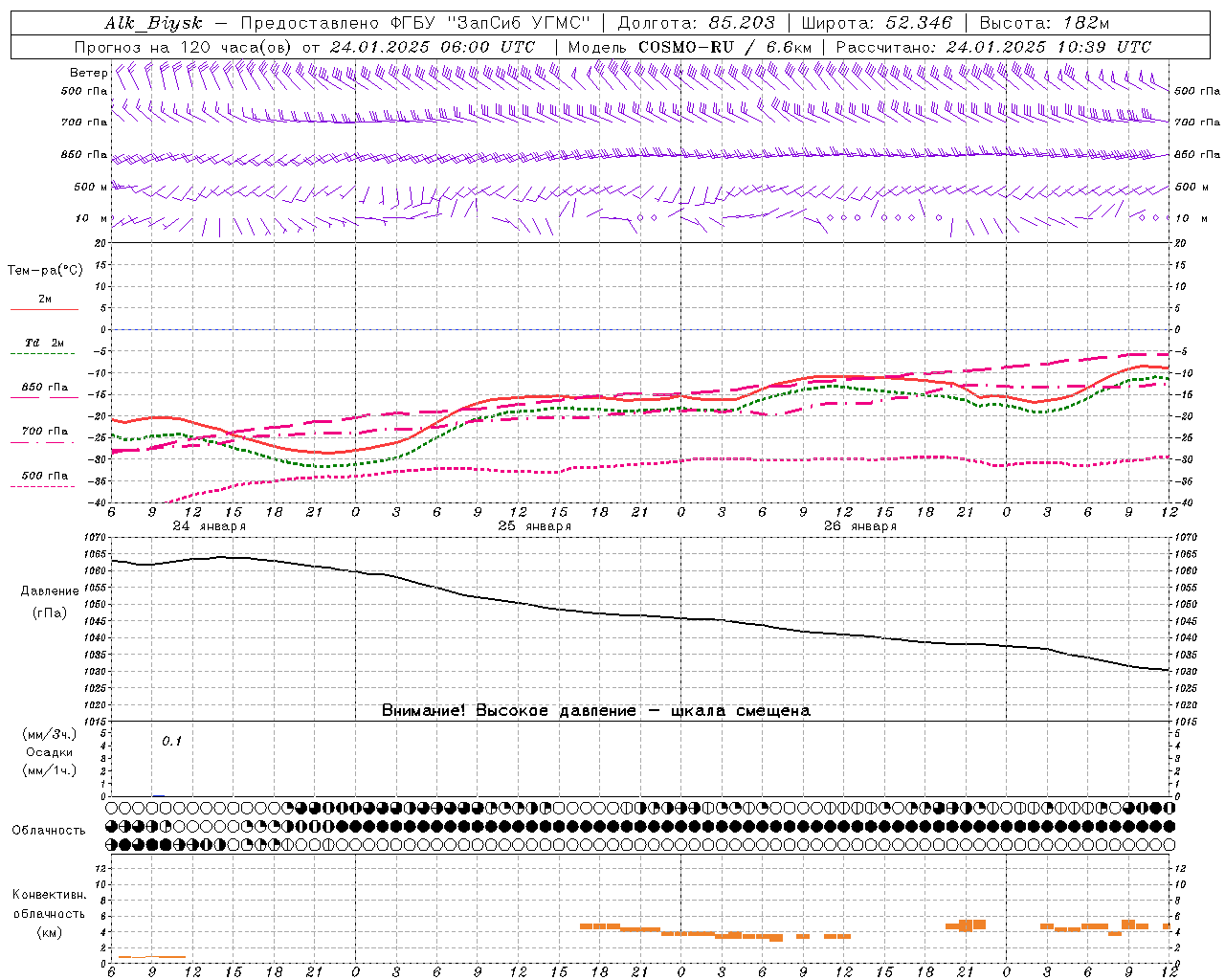This screenshot has height=980, width=1225.
Task: Click the (км) unit under convective cloudiness
Action: tap(50, 932)
